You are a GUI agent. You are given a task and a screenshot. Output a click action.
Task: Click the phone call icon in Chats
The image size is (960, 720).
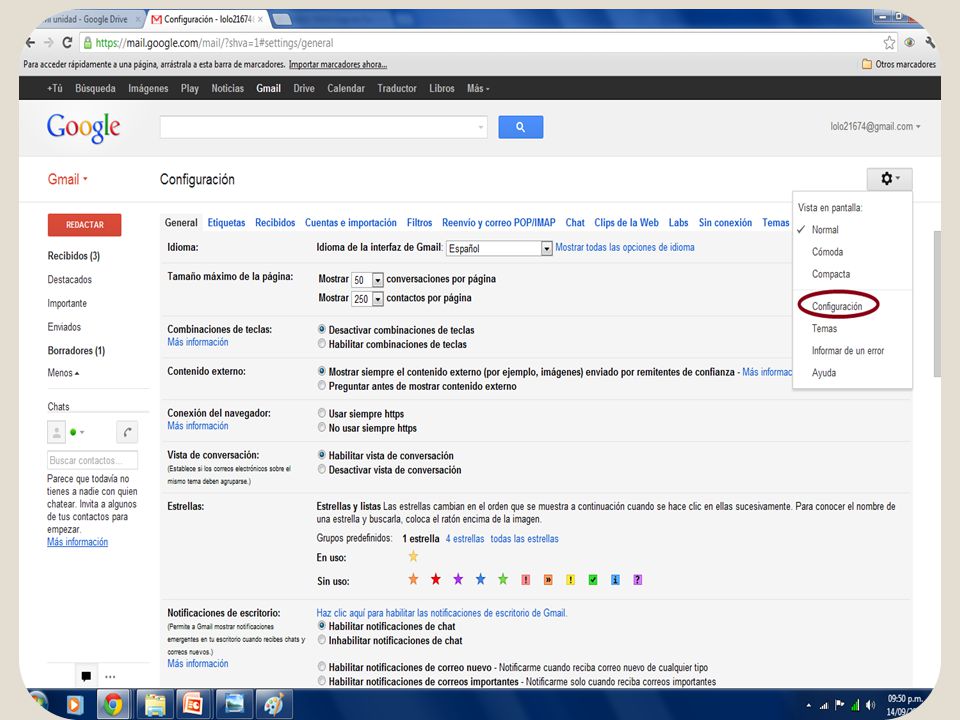[x=127, y=432]
